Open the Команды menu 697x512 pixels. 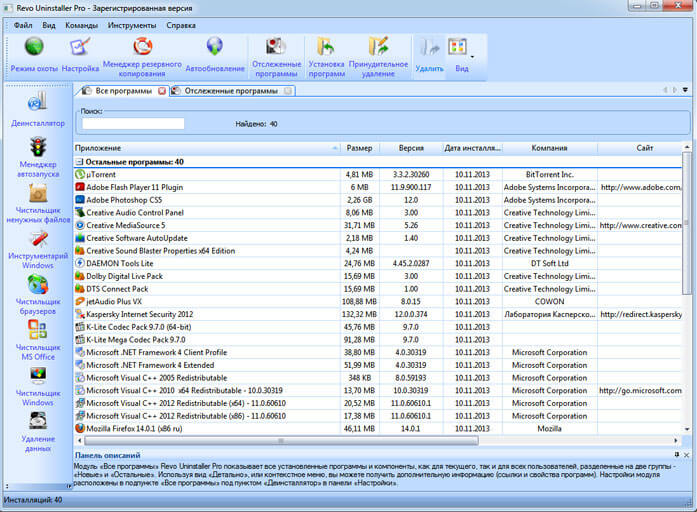81,25
